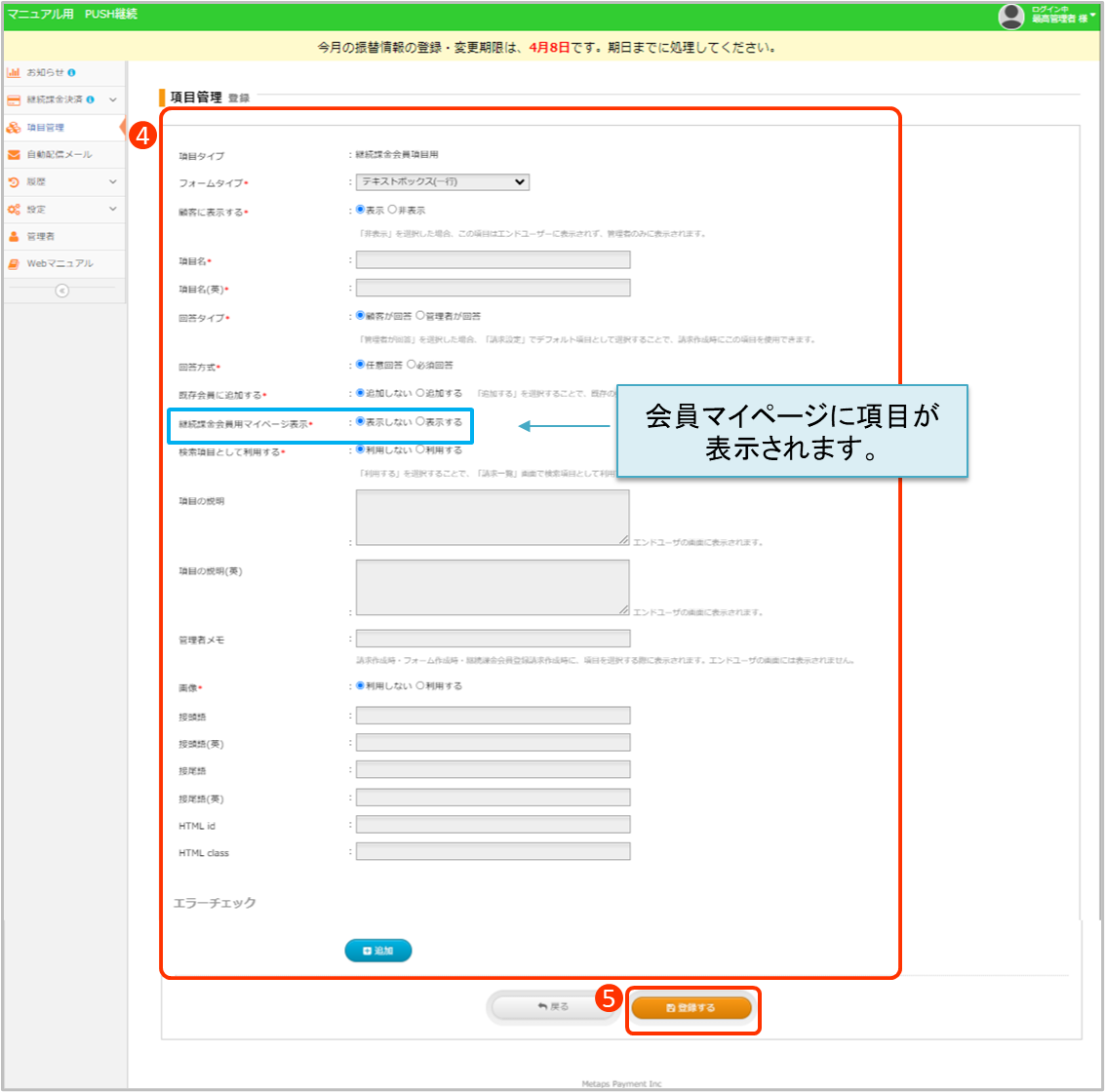Collapse the sidebar with the double-arrow button
This screenshot has height=1092, width=1105.
62,291
